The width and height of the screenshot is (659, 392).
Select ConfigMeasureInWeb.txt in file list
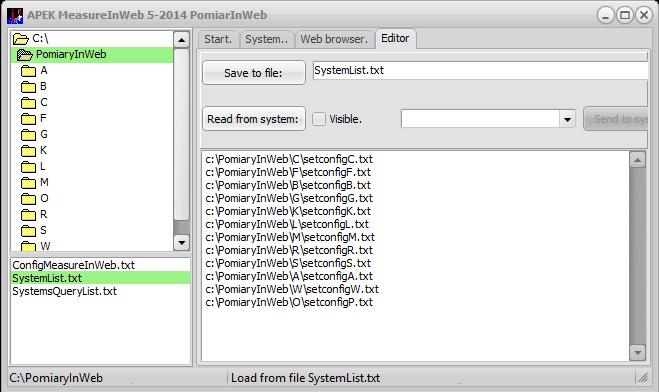tap(74, 265)
